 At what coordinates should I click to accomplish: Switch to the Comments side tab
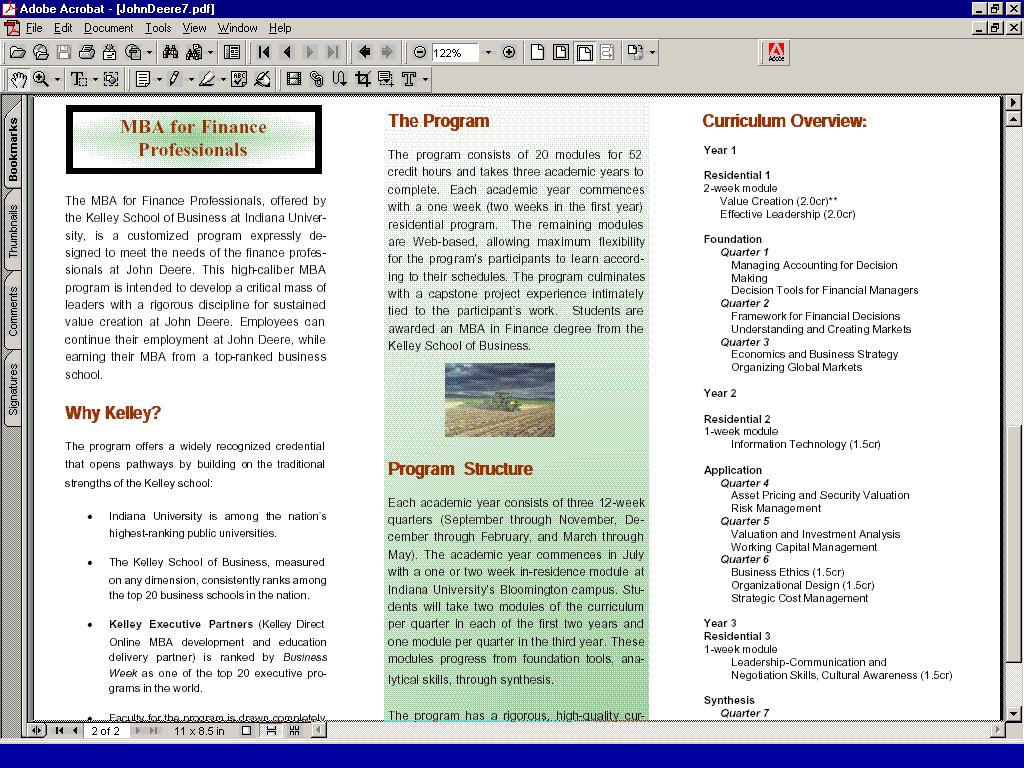pyautogui.click(x=12, y=312)
